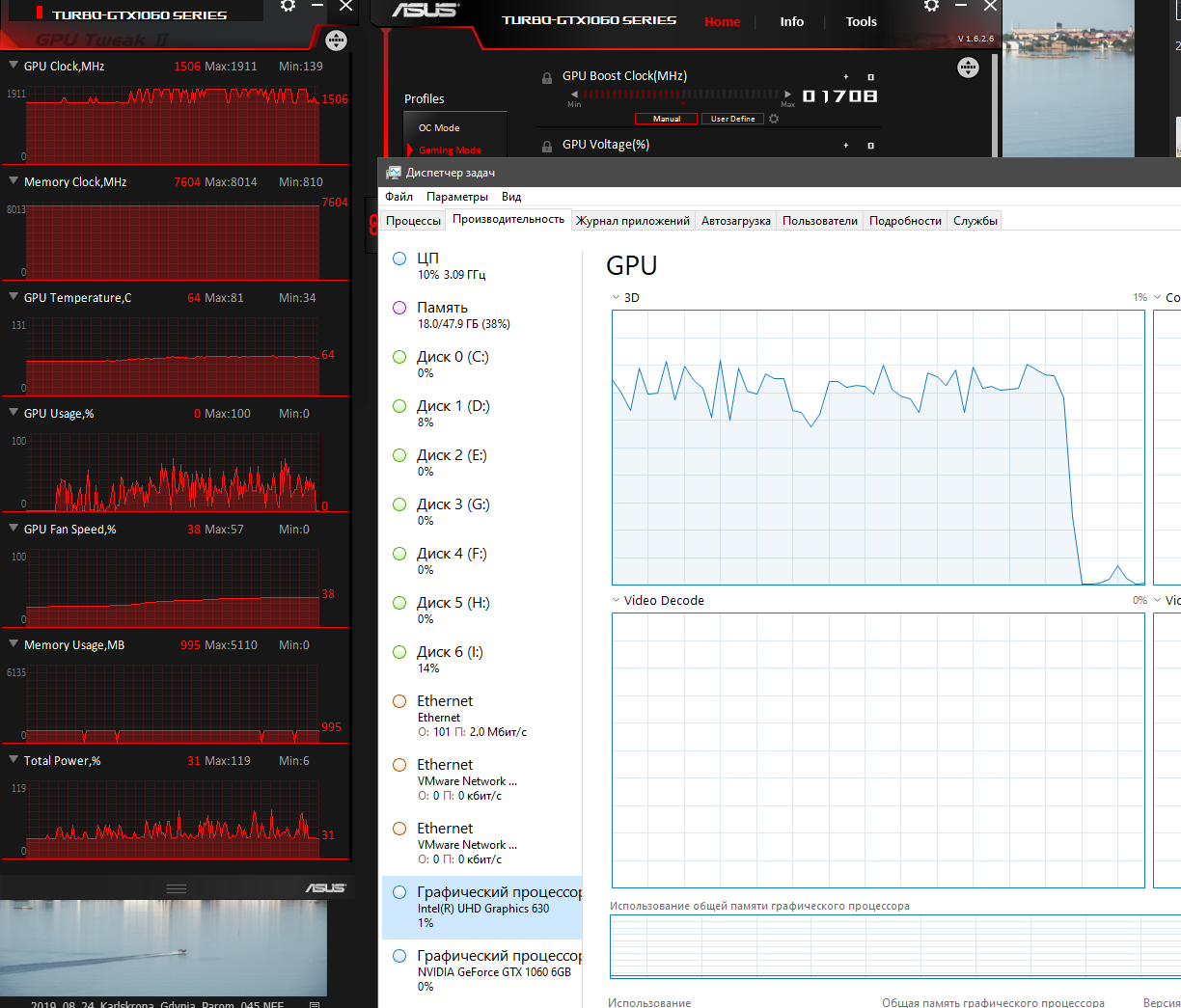The width and height of the screenshot is (1181, 1008).
Task: Switch to the Службы tab
Action: tap(975, 221)
